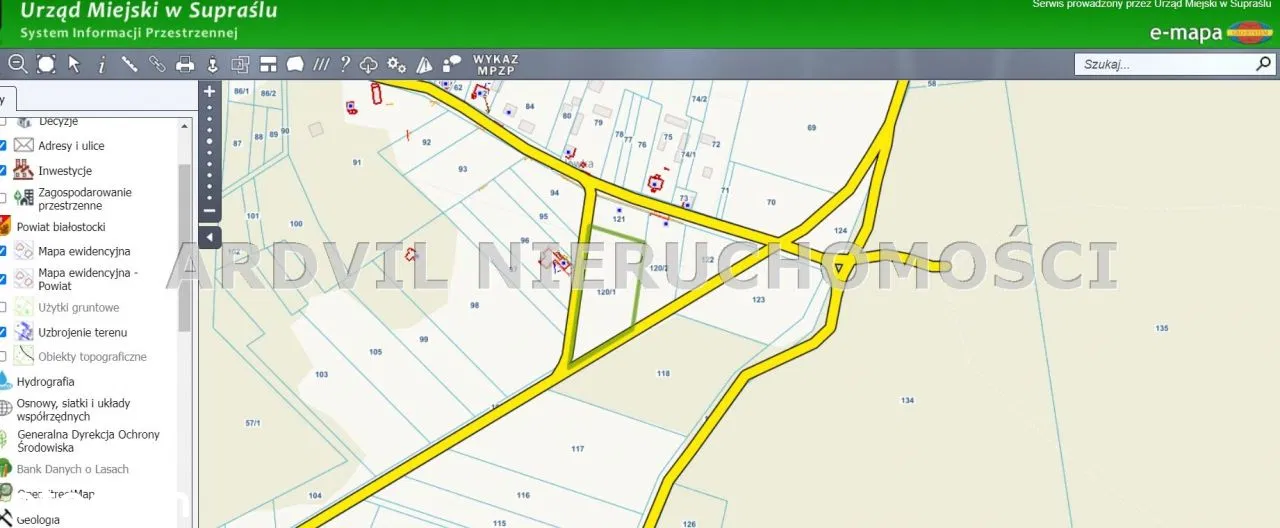Click the printer icon to print map
1280x528 pixels.
[185, 64]
